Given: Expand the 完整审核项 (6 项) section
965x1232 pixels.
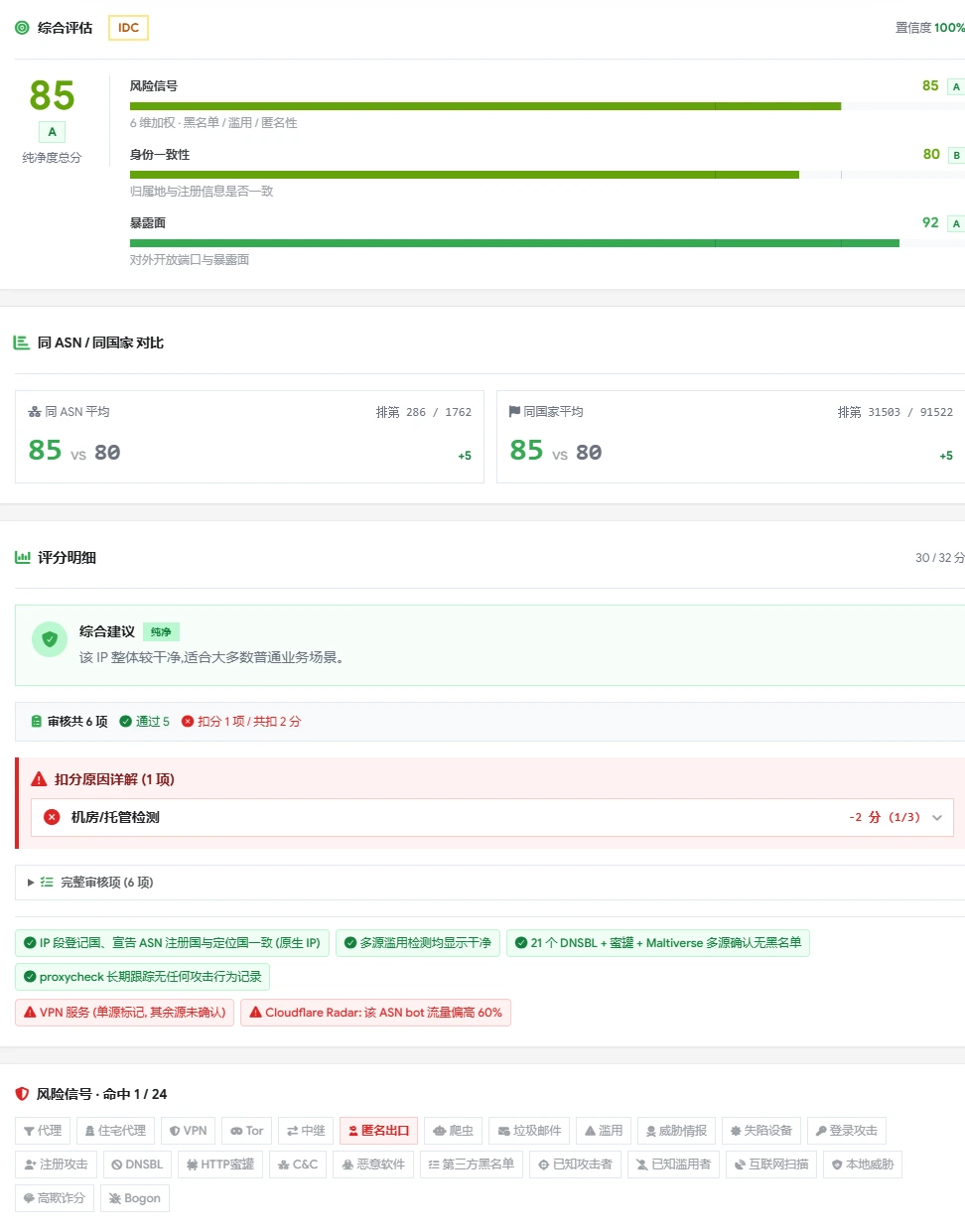Looking at the screenshot, I should pyautogui.click(x=489, y=883).
